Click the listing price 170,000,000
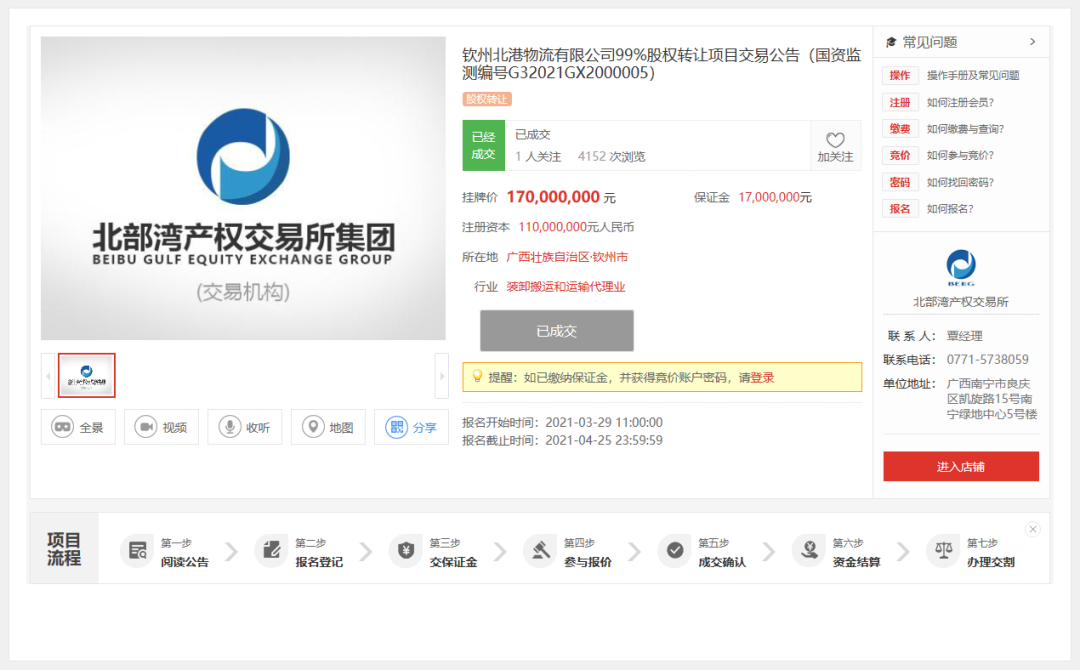This screenshot has height=670, width=1080. point(553,197)
